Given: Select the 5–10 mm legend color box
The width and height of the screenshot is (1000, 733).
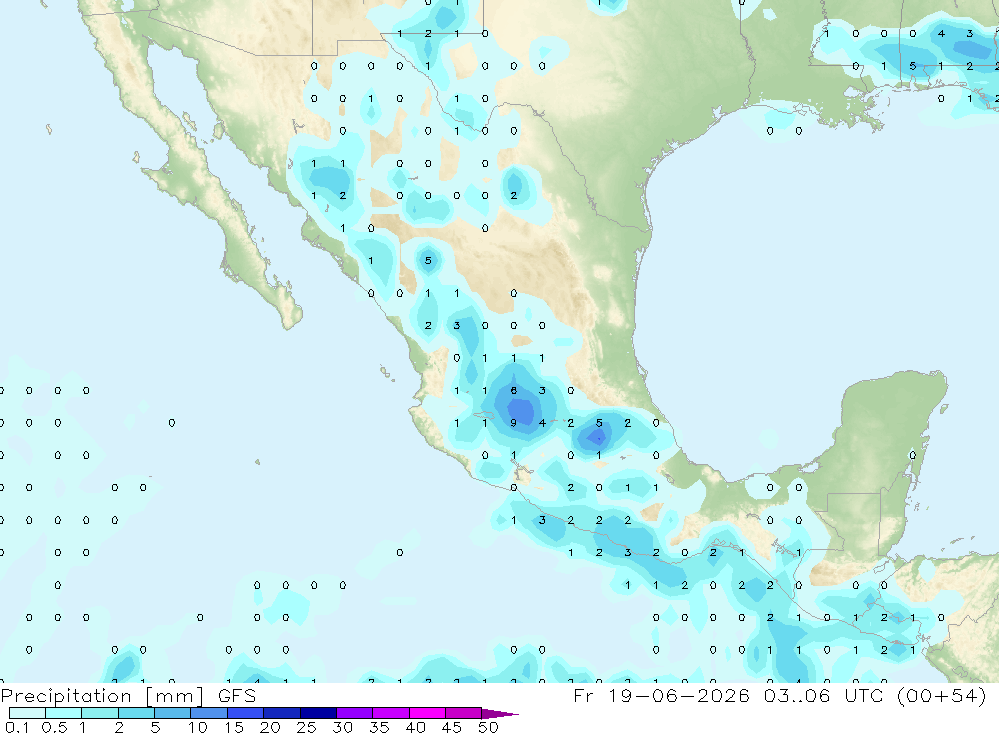Looking at the screenshot, I should pos(173,713).
